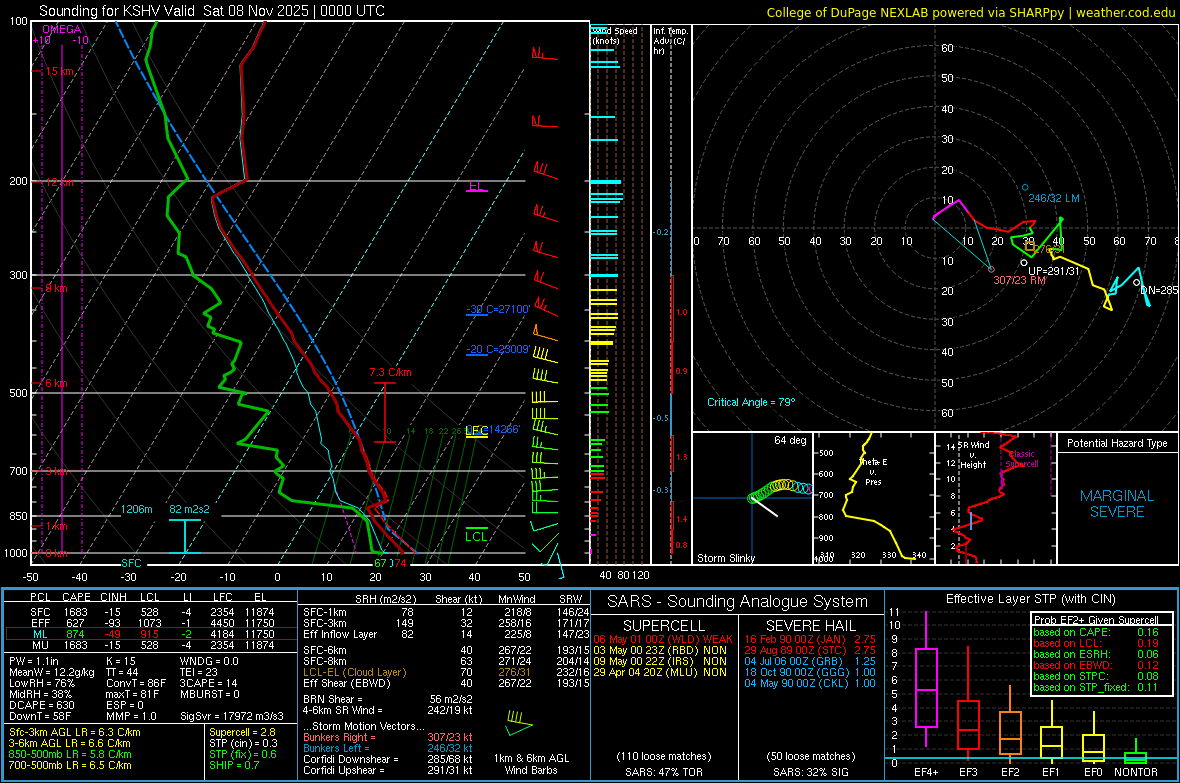Image resolution: width=1180 pixels, height=783 pixels.
Task: Click the Inf. Temp. Adv. panel header
Action: click(x=670, y=41)
